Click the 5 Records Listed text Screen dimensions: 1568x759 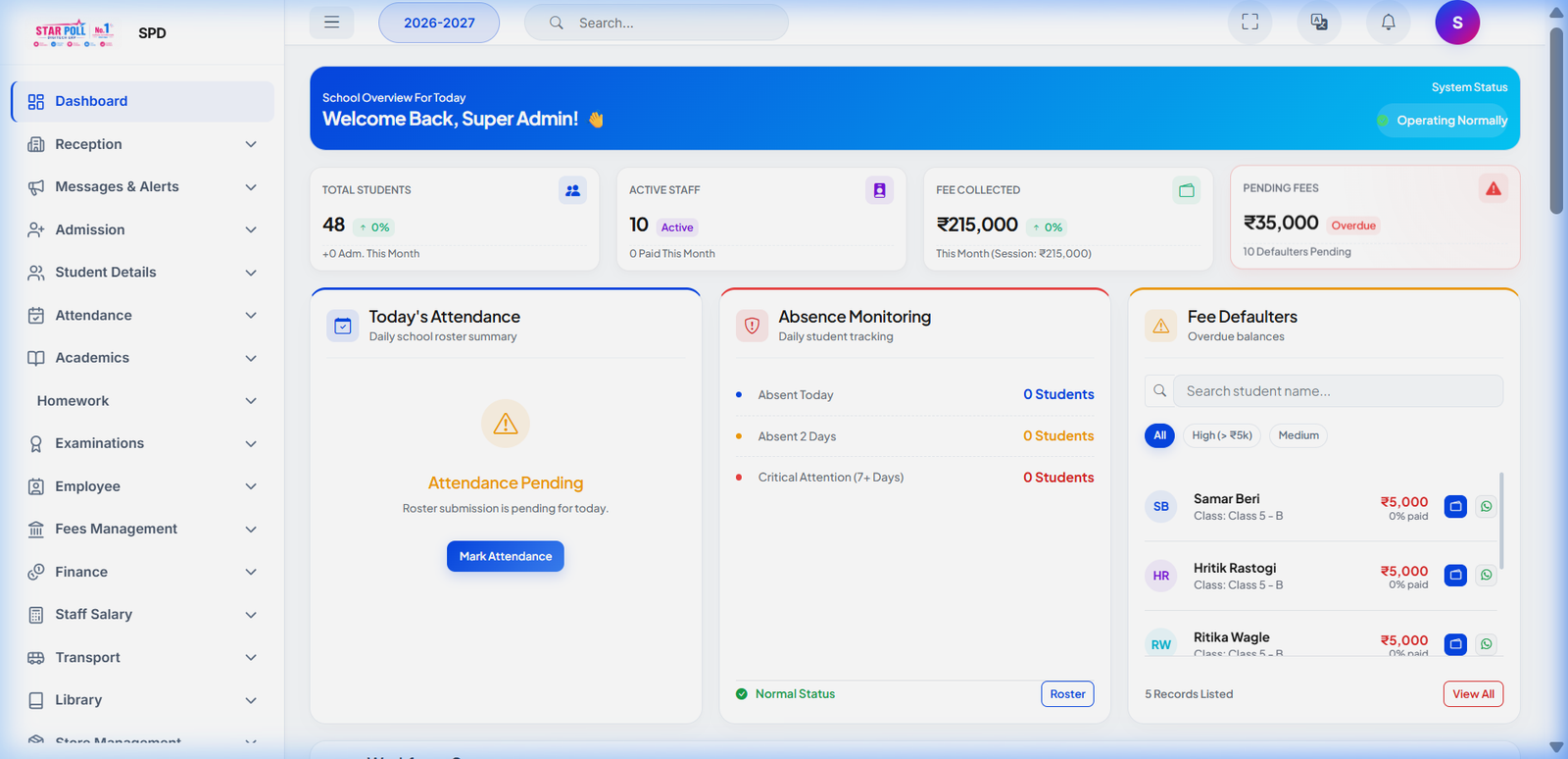pos(1189,694)
